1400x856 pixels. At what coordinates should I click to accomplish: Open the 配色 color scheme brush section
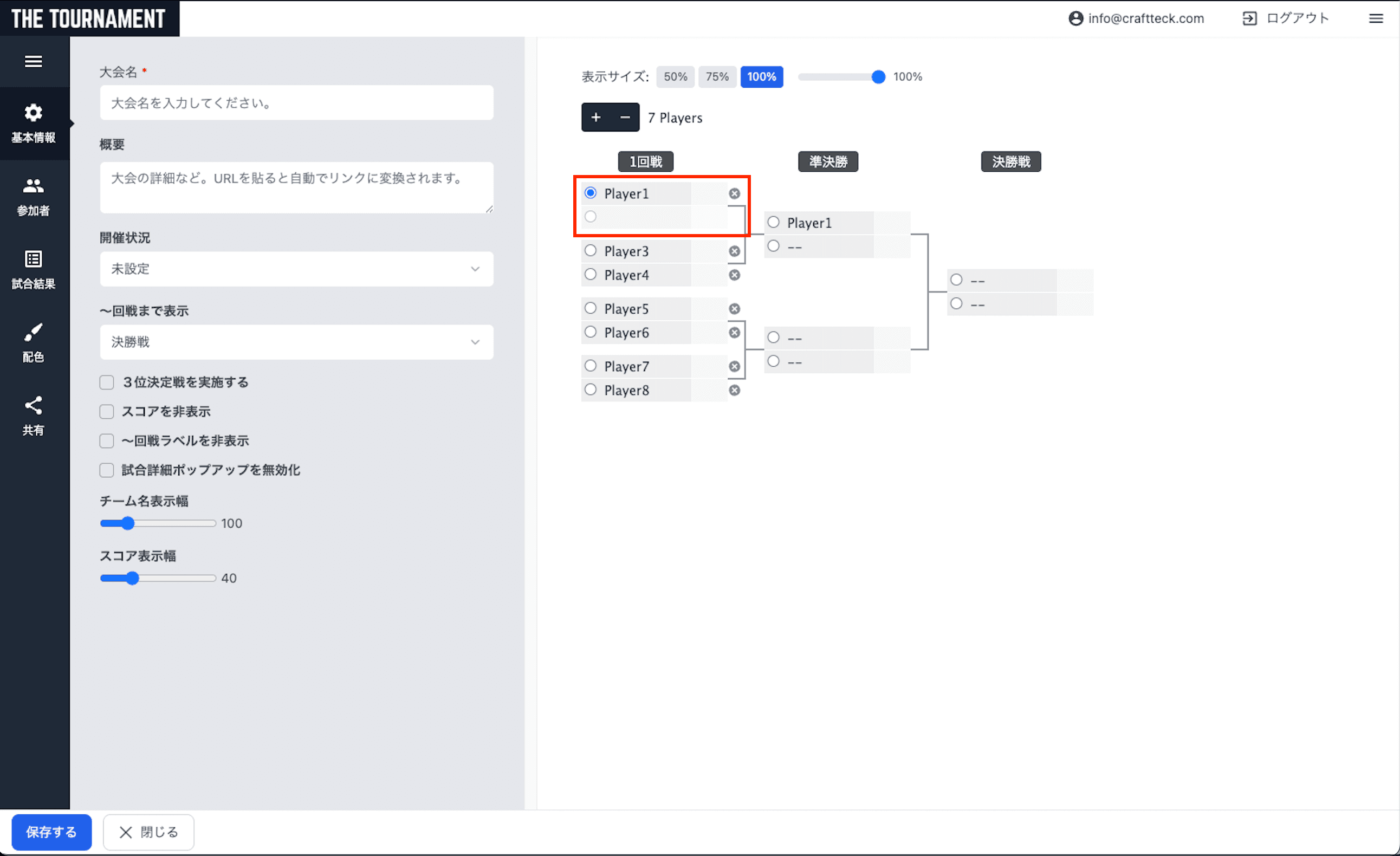coord(34,342)
